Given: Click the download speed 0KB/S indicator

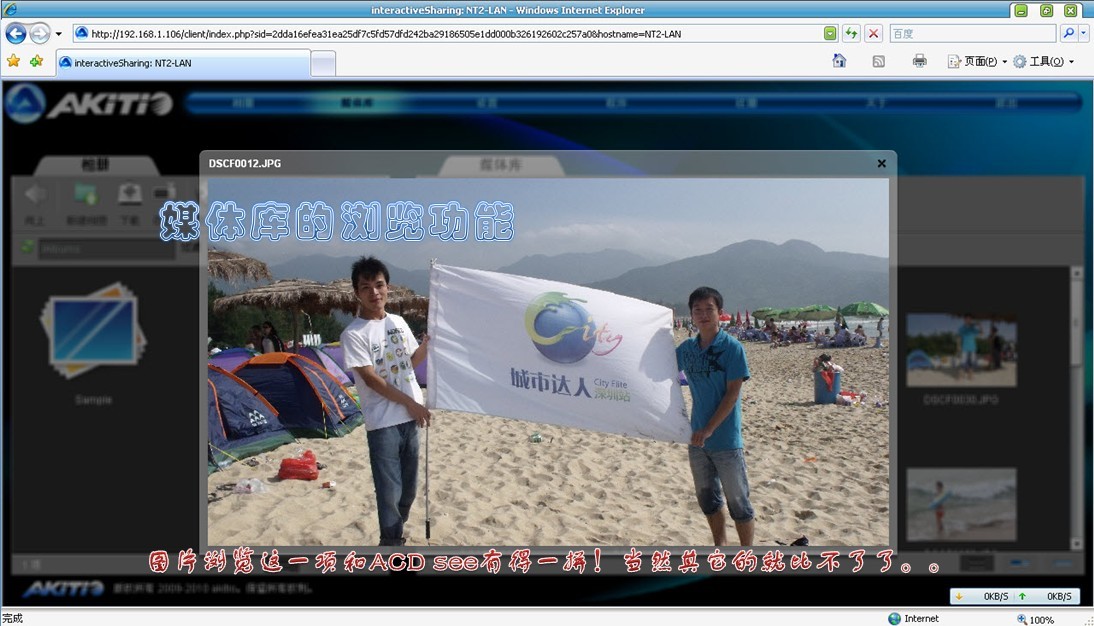Looking at the screenshot, I should 984,596.
